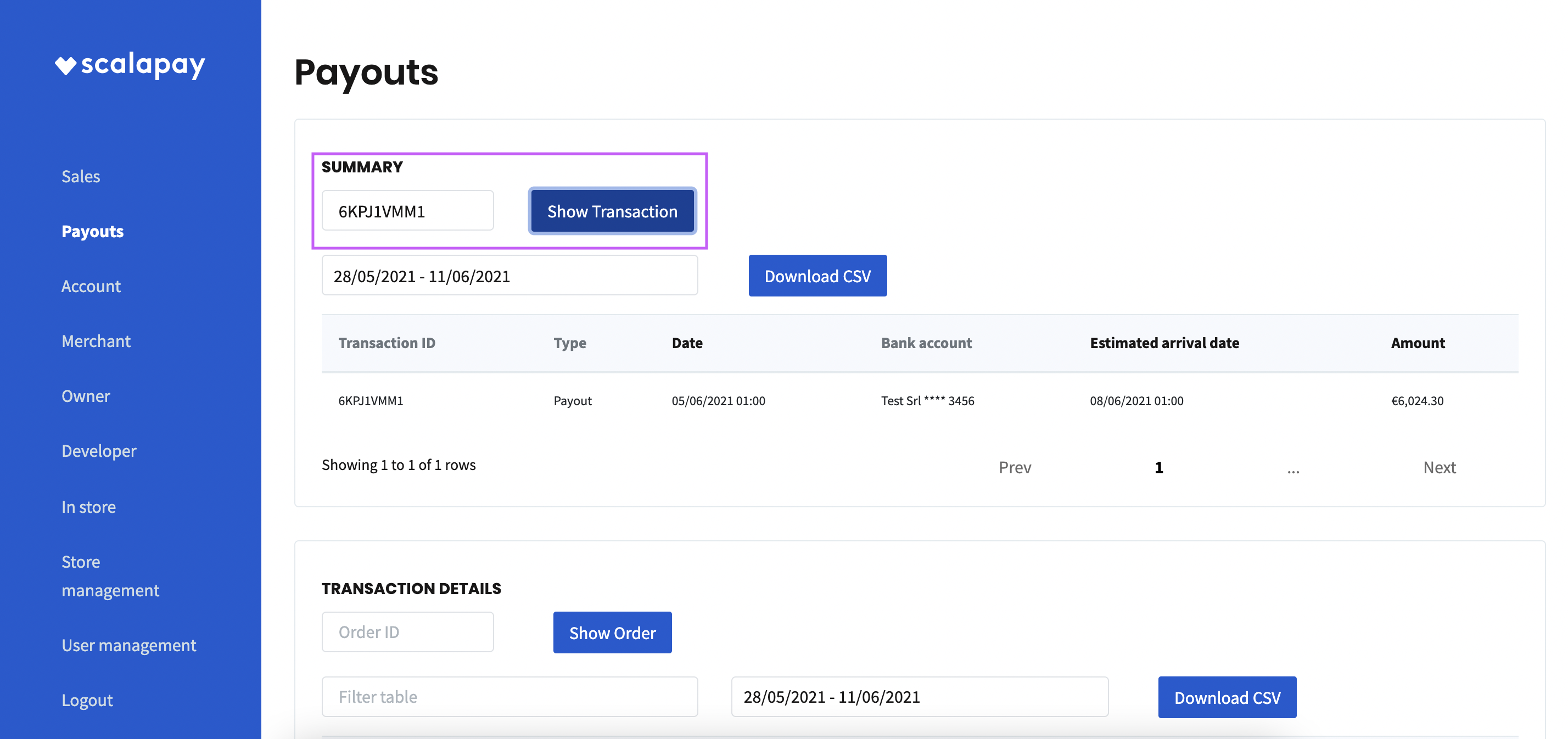The image size is (1568, 739).
Task: Select transaction row 6KPJ1VMM1
Action: pos(370,401)
